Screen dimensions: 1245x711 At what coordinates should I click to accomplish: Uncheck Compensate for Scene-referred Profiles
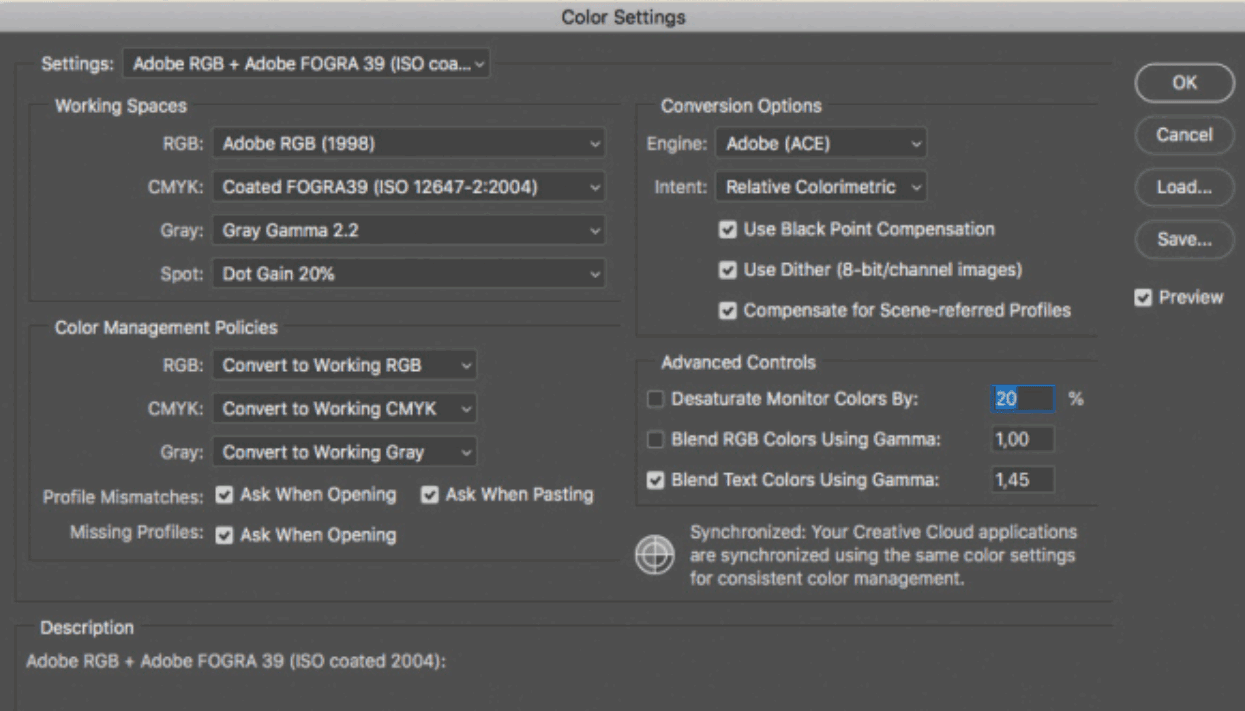click(x=728, y=311)
